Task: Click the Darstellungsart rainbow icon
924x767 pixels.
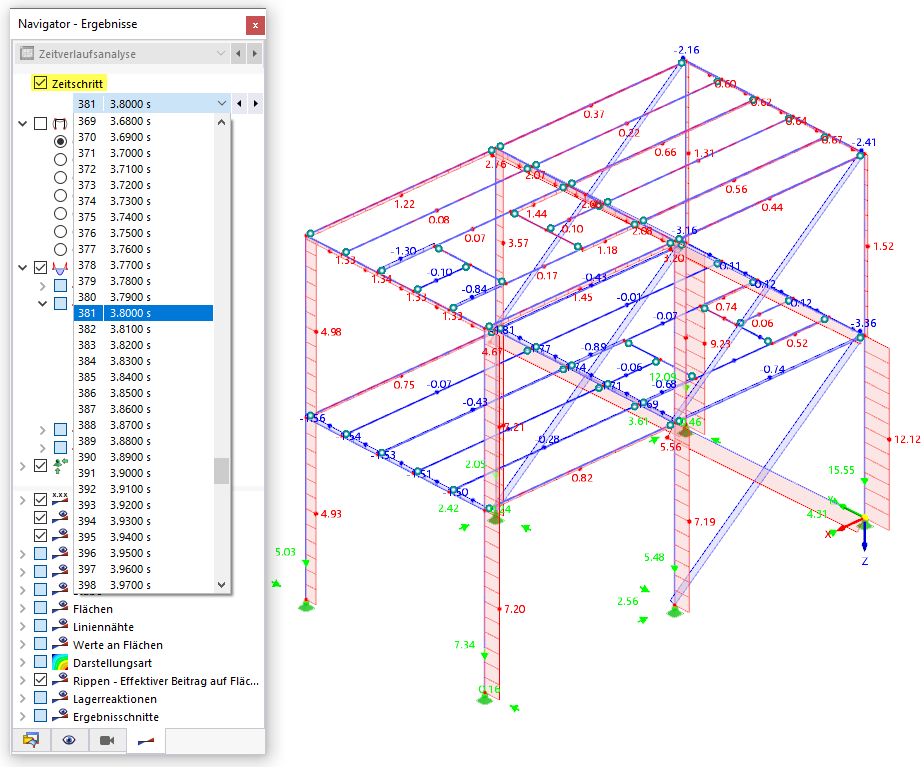Action: pos(60,663)
